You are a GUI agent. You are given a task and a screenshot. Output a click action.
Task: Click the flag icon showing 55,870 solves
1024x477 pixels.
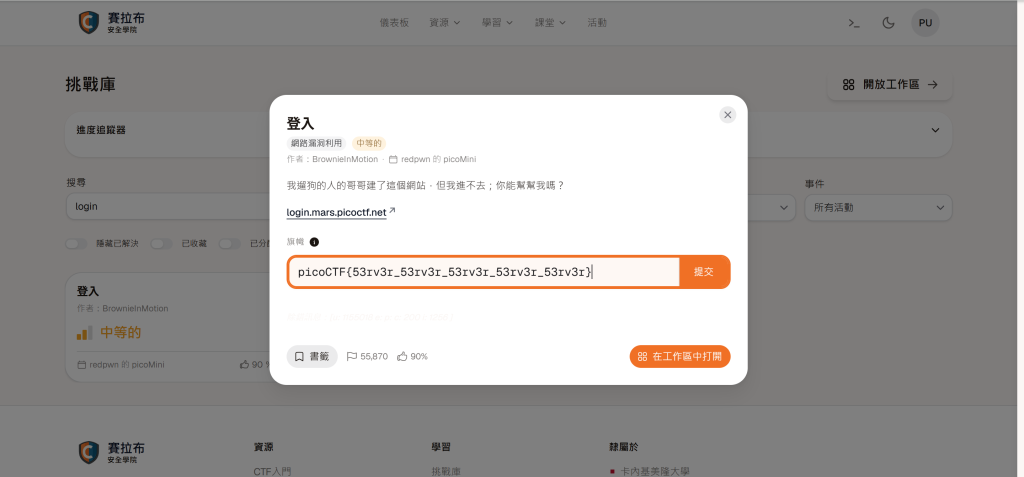351,357
